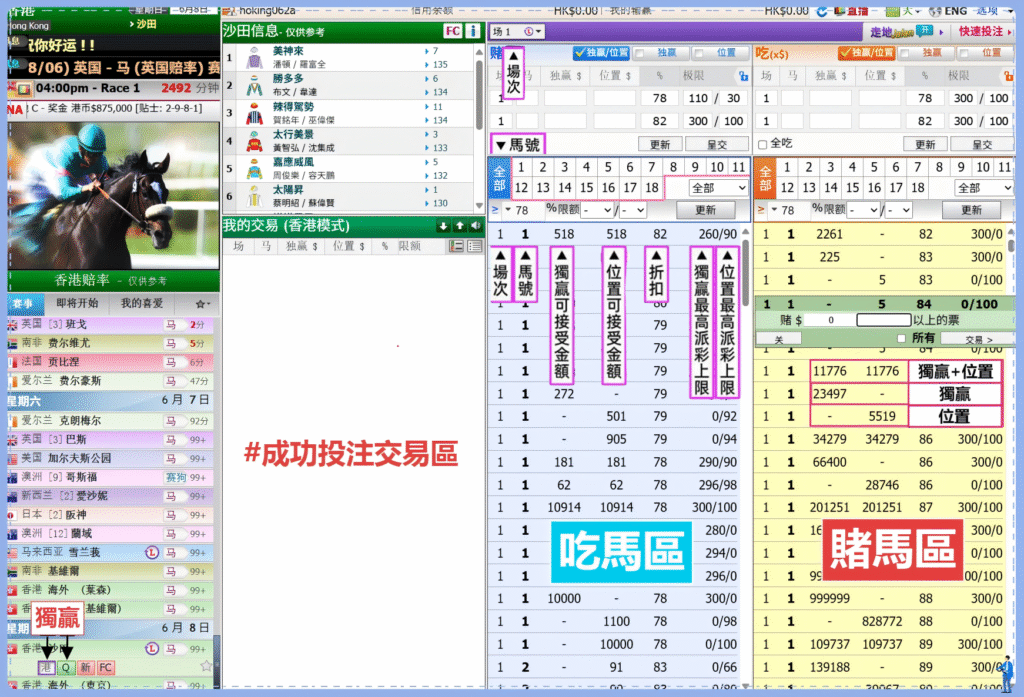
Task: Click the down-arrow icon in 我的交易 header
Action: [x=443, y=226]
